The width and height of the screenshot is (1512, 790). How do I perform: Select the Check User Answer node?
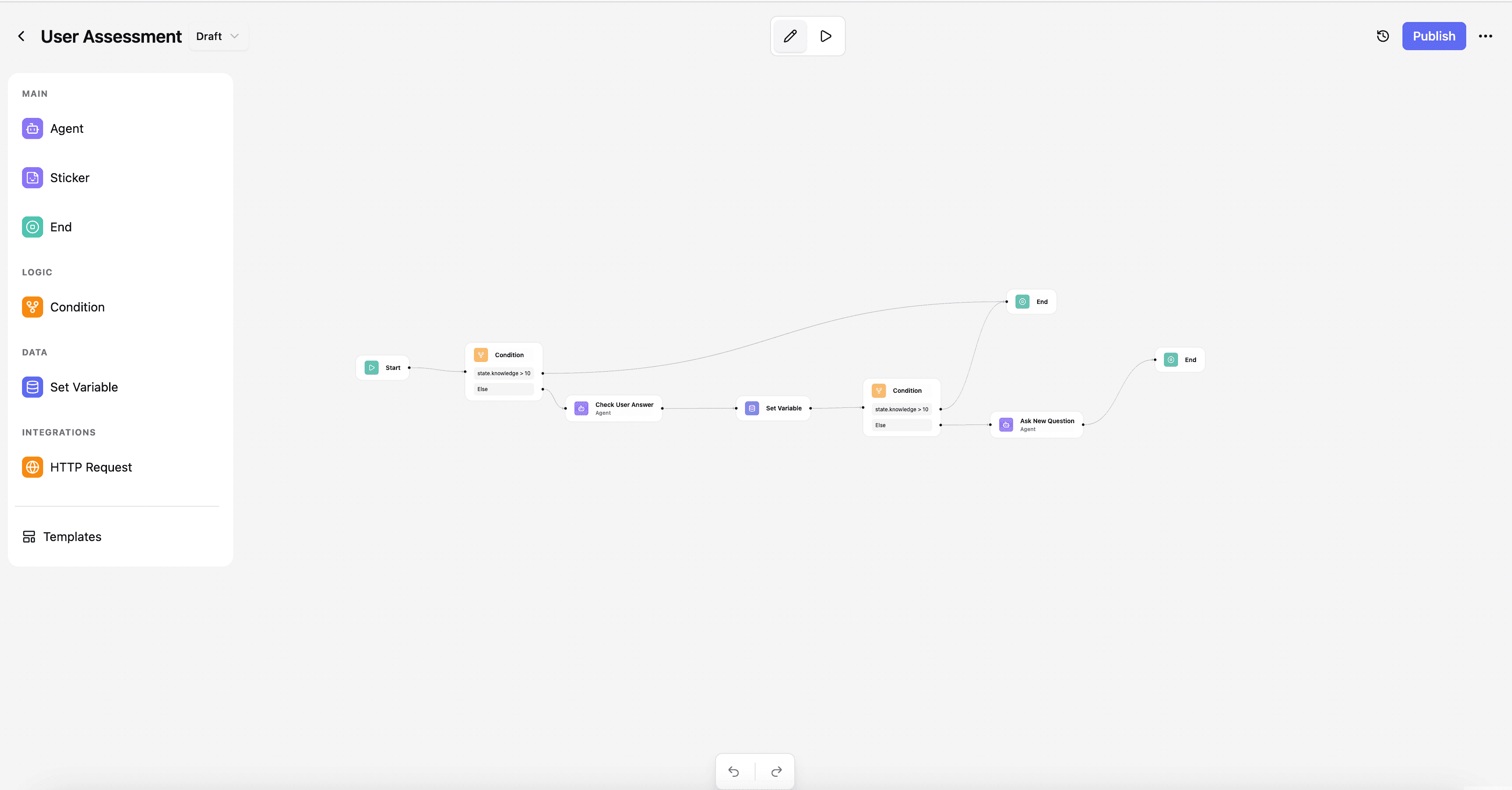tap(613, 408)
